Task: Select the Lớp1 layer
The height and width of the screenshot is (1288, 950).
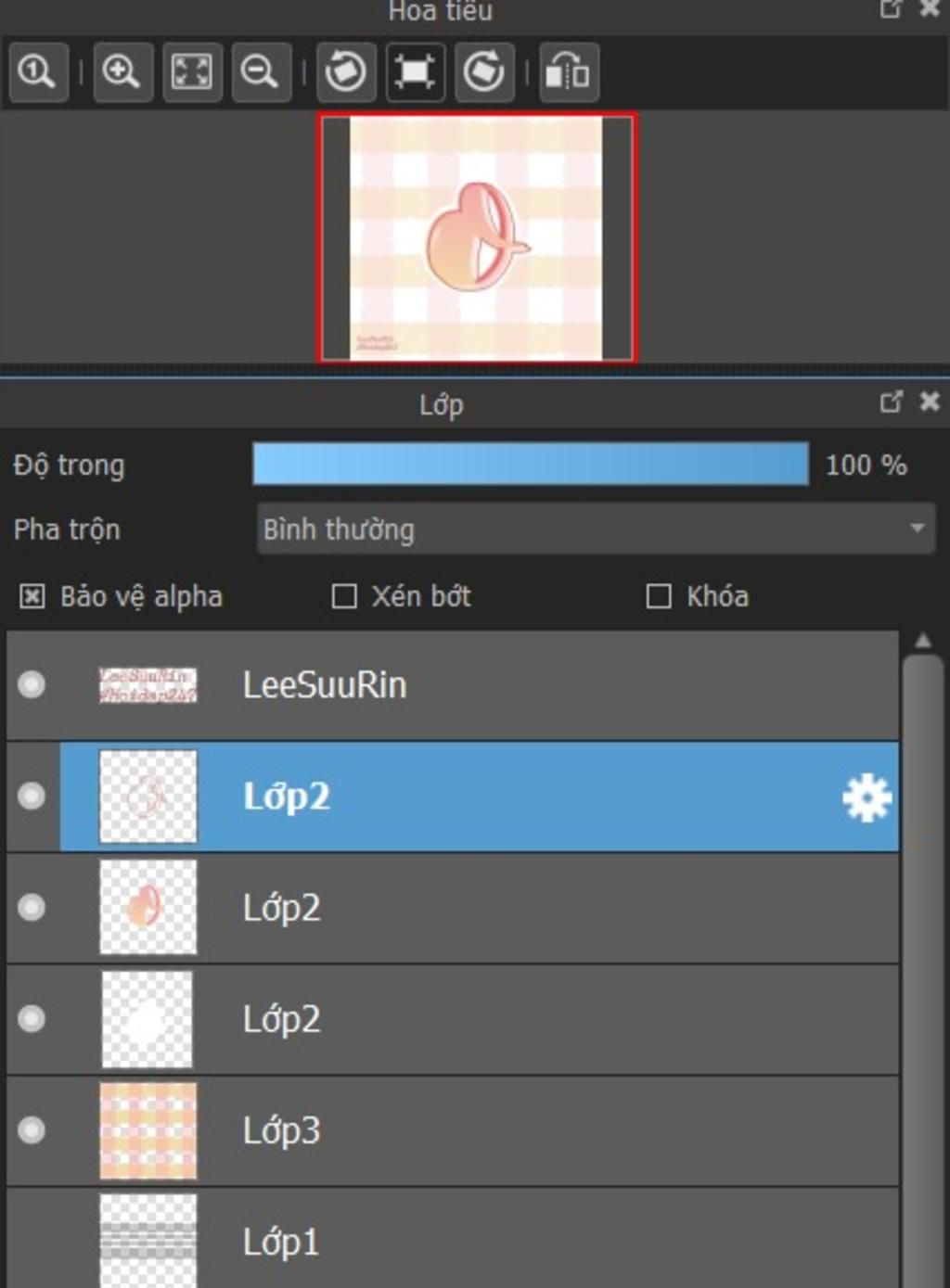Action: click(x=453, y=1239)
